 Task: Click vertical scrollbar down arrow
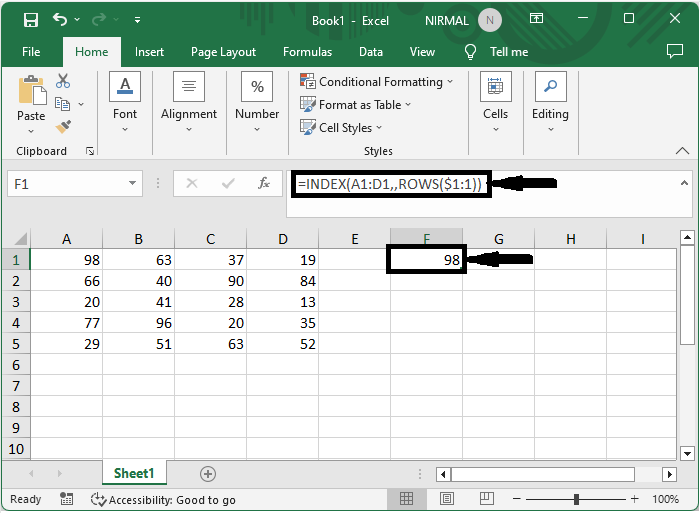tap(688, 454)
